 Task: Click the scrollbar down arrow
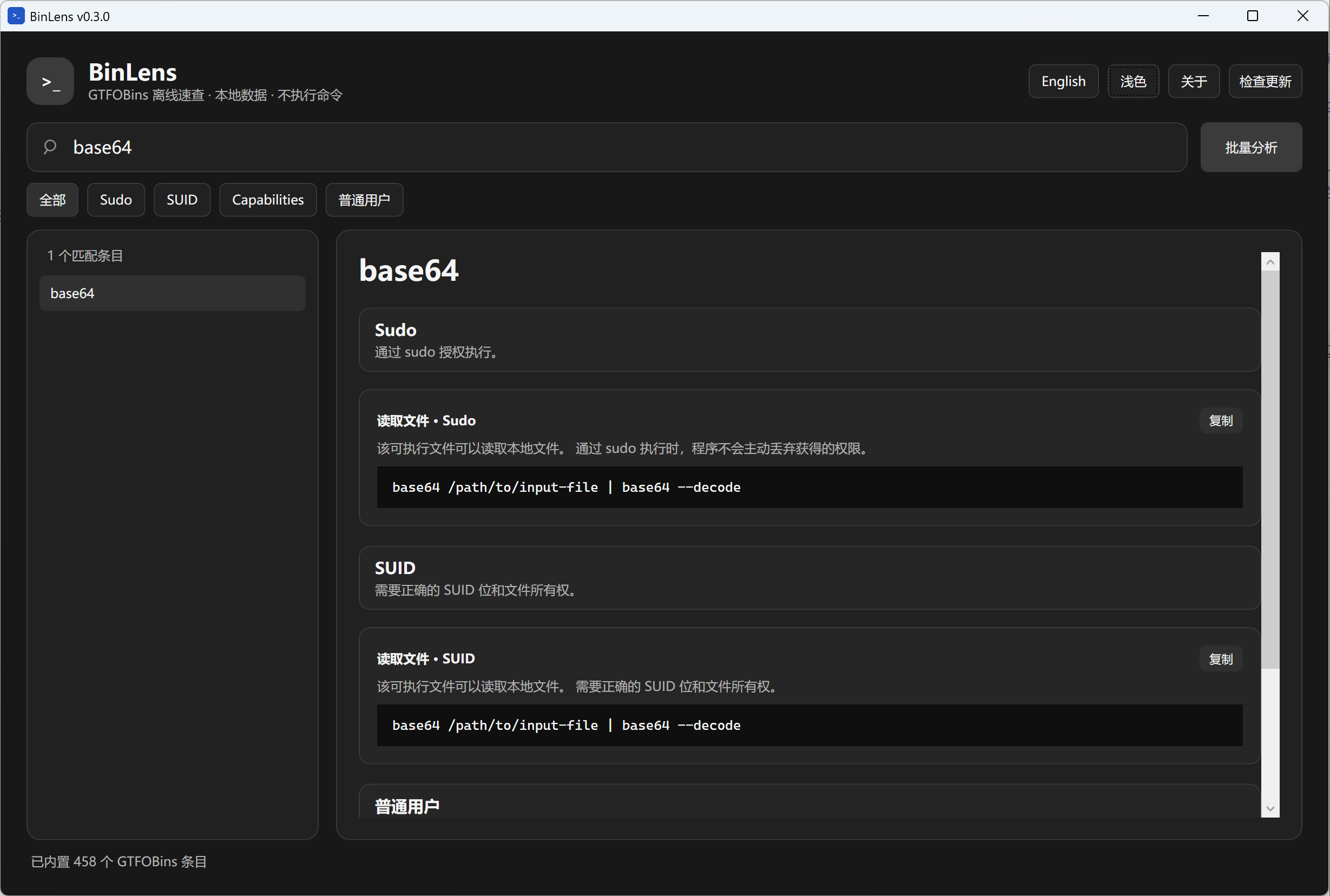tap(1270, 808)
